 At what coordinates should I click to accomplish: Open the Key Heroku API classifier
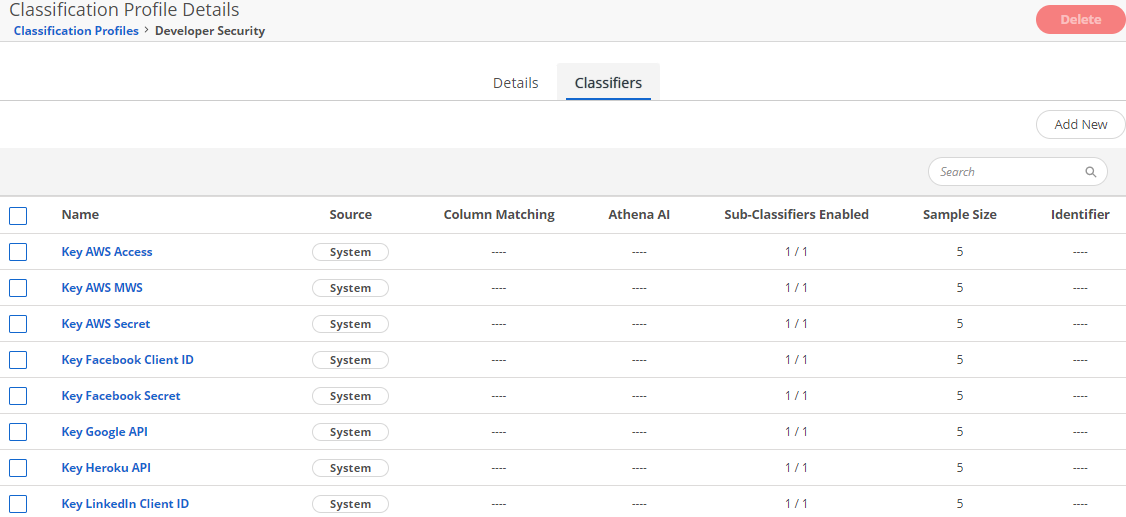(x=106, y=467)
